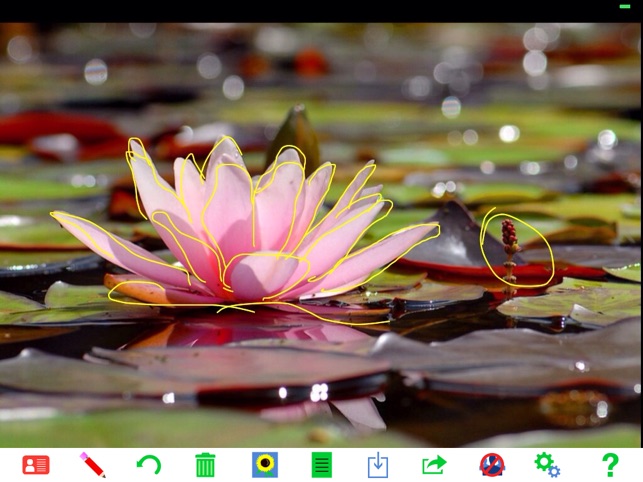This screenshot has width=643, height=482.
Task: Tap the green battery indicator
Action: (x=625, y=7)
